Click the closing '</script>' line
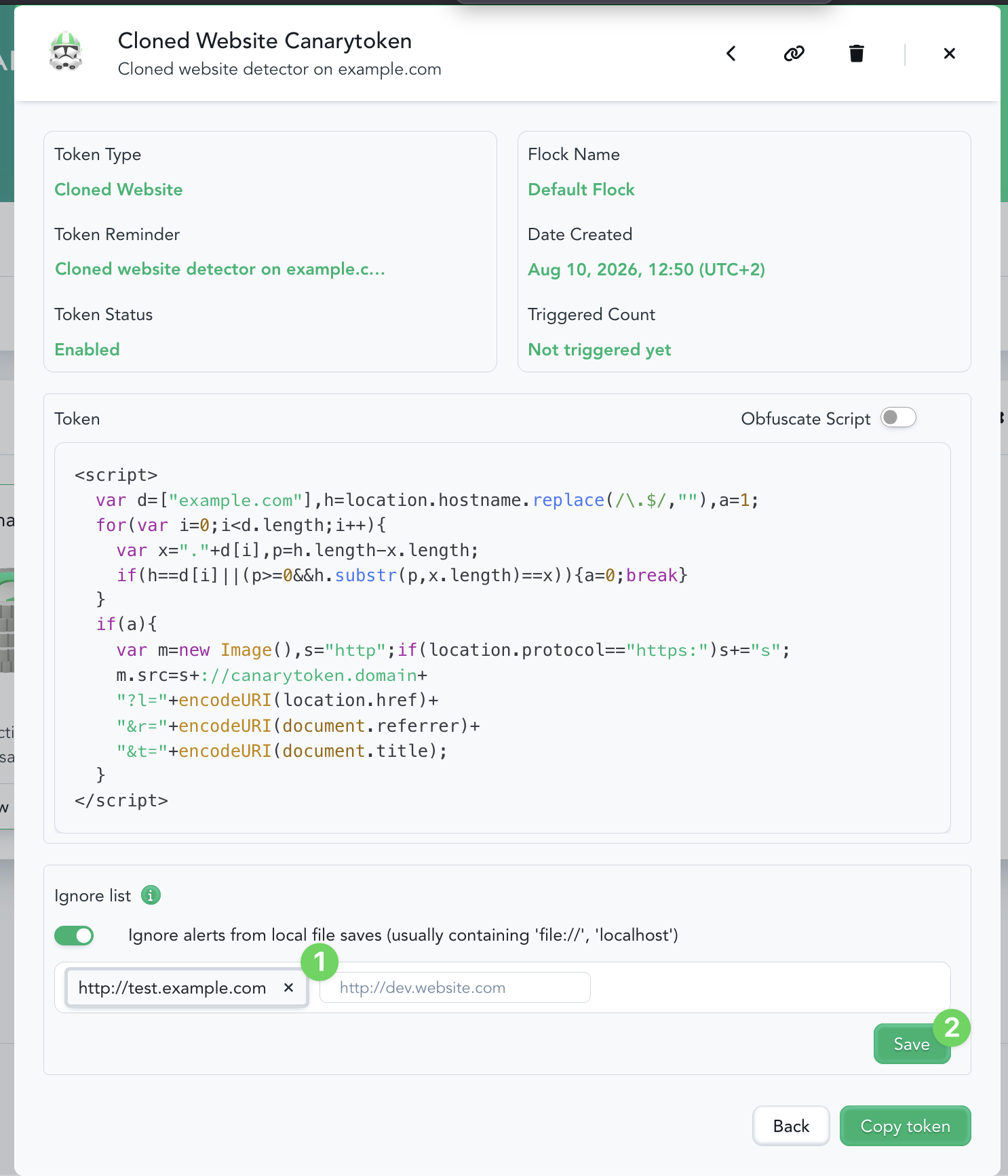Image resolution: width=1008 pixels, height=1176 pixels. (121, 801)
